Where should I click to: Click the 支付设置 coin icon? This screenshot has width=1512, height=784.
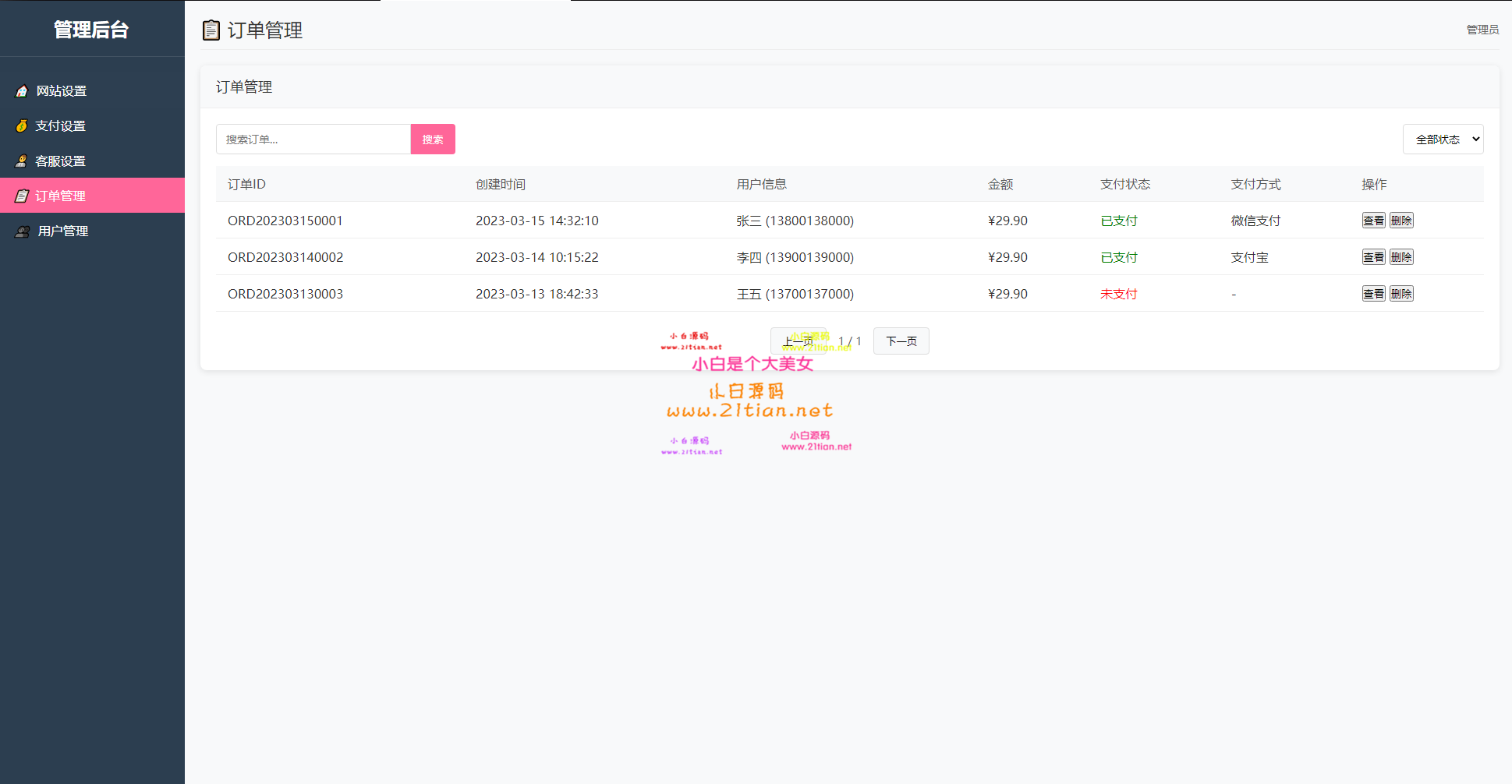tap(22, 125)
